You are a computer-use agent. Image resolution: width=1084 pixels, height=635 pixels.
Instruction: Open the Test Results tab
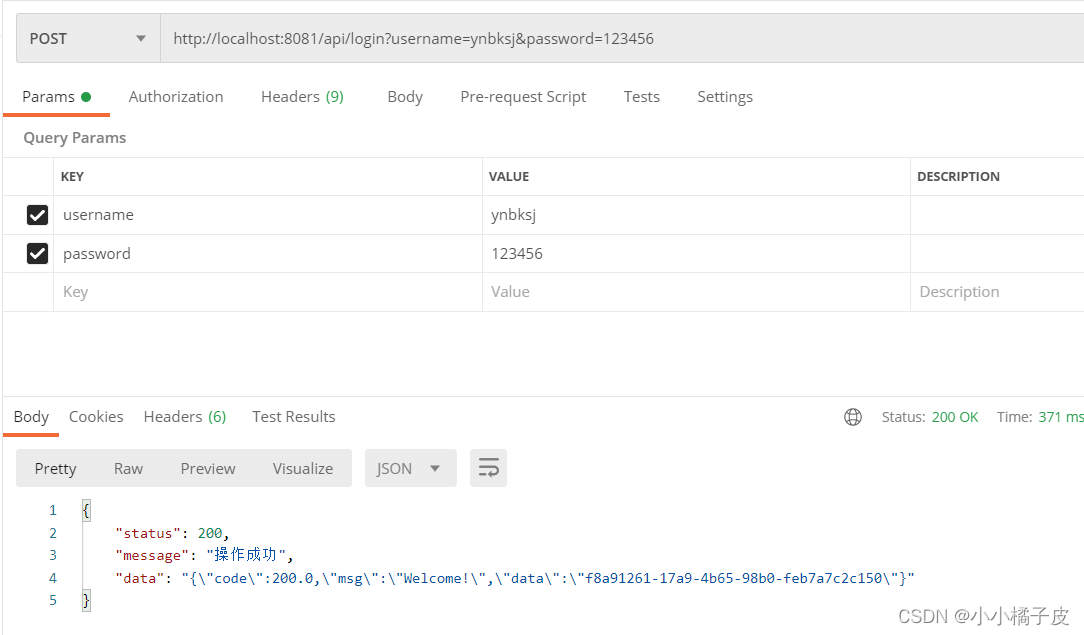[293, 416]
